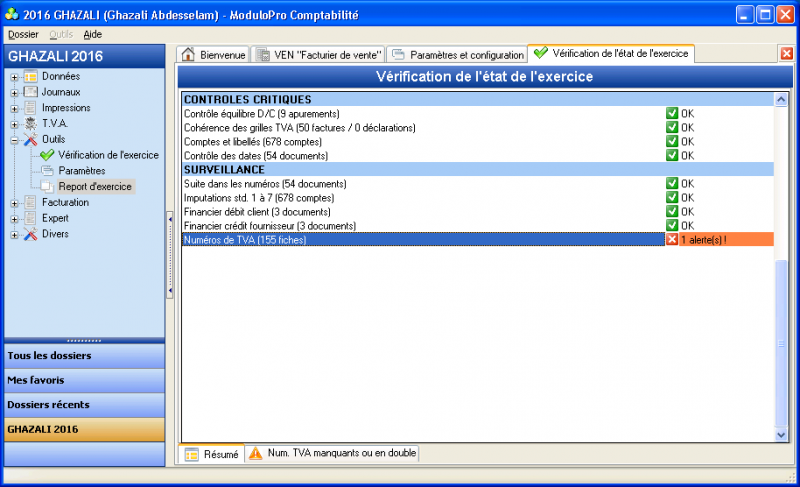The image size is (800, 487).
Task: Click the Impressions document icon
Action: pyautogui.click(x=31, y=108)
